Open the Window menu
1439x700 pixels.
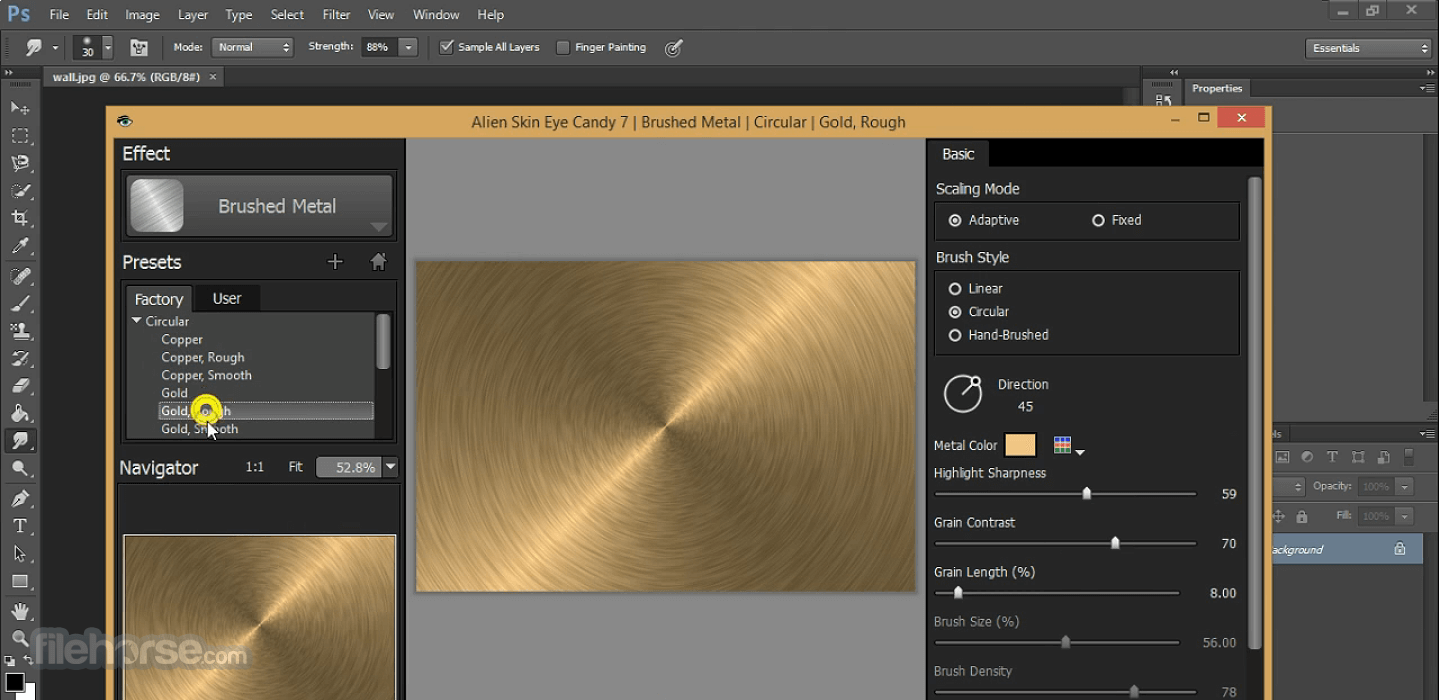click(436, 15)
